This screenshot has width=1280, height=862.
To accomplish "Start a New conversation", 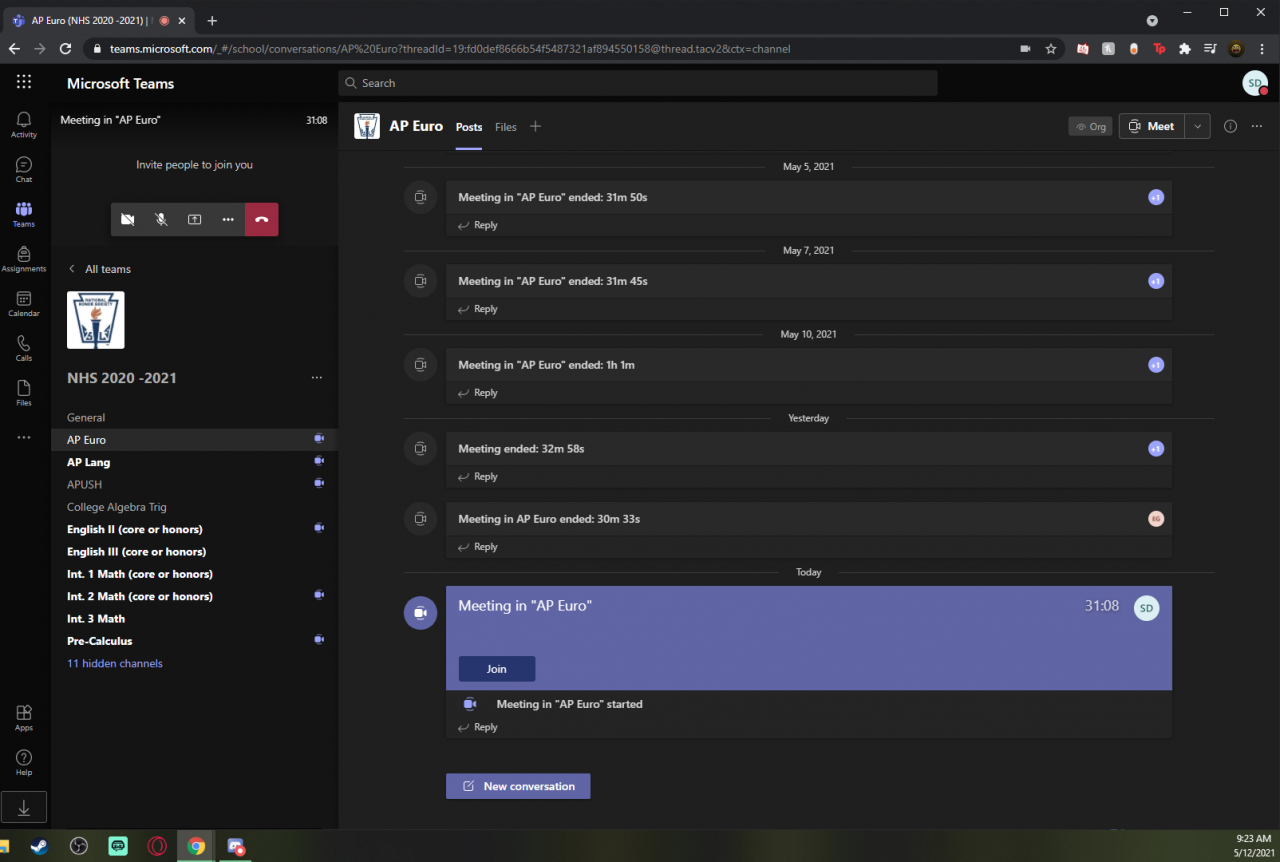I will coord(518,786).
